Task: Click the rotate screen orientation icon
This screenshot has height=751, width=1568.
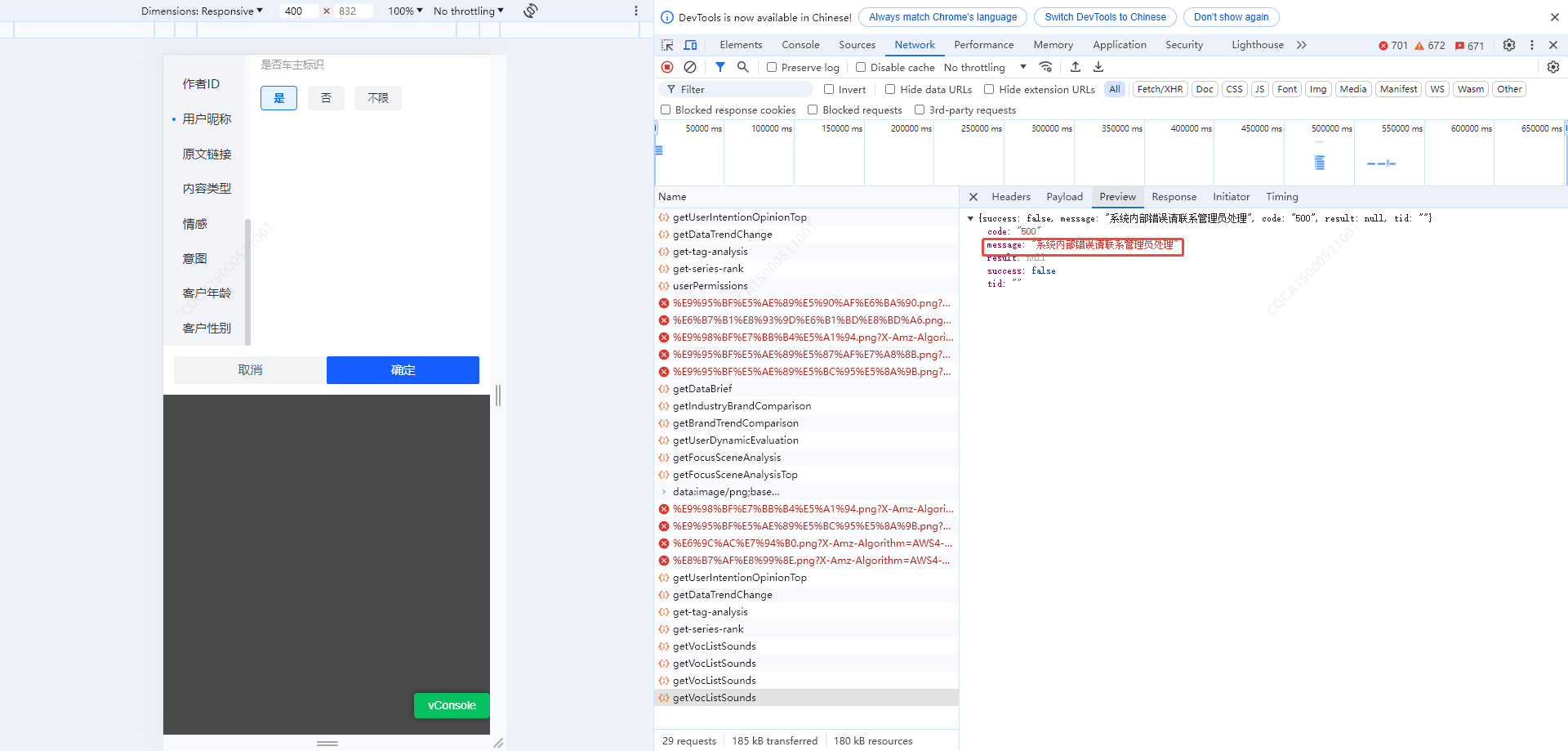Action: pos(531,11)
